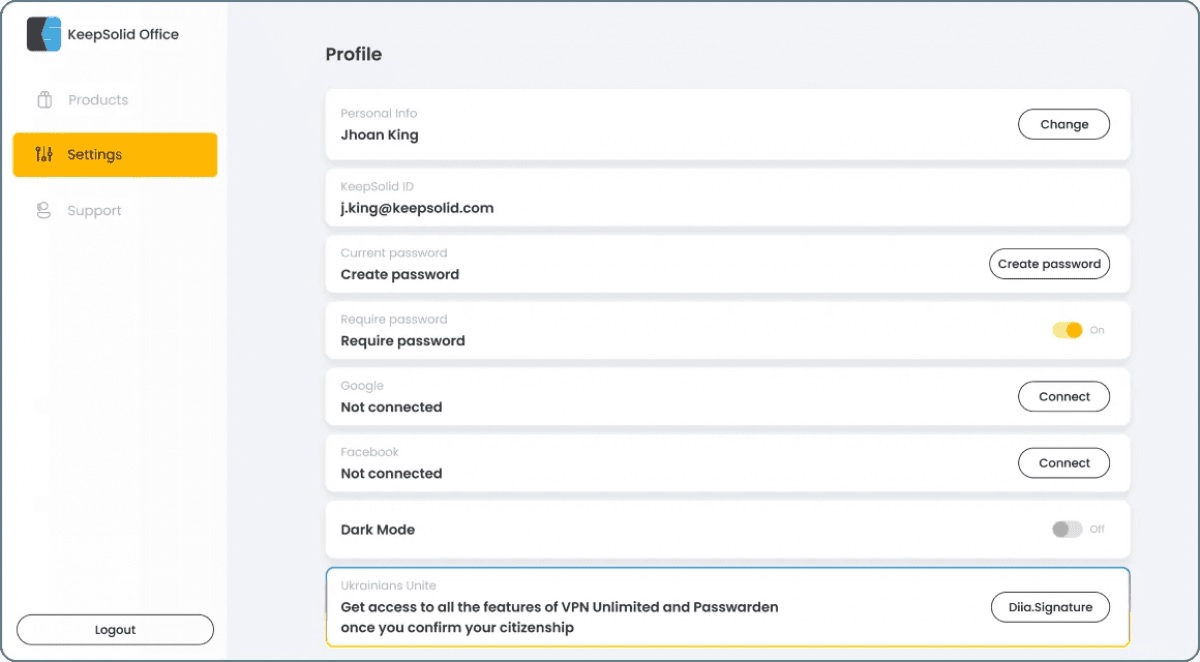Click the KeepSolid Office title text
The image size is (1200, 662).
(123, 34)
